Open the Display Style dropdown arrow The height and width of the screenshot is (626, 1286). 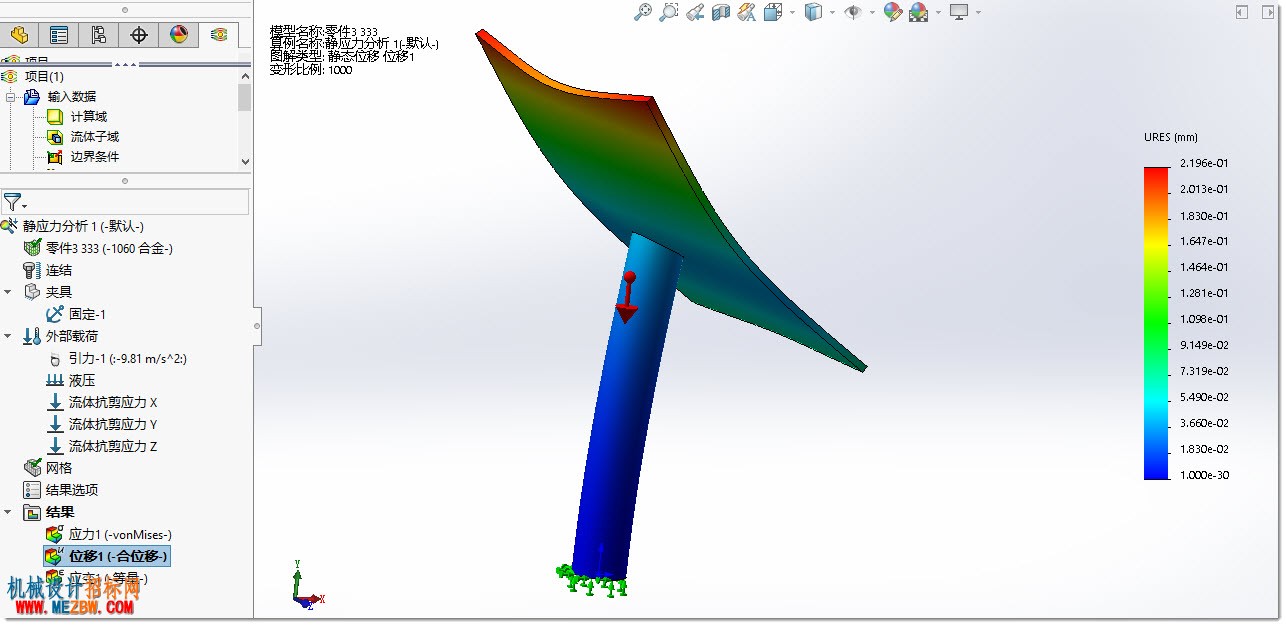pyautogui.click(x=832, y=12)
